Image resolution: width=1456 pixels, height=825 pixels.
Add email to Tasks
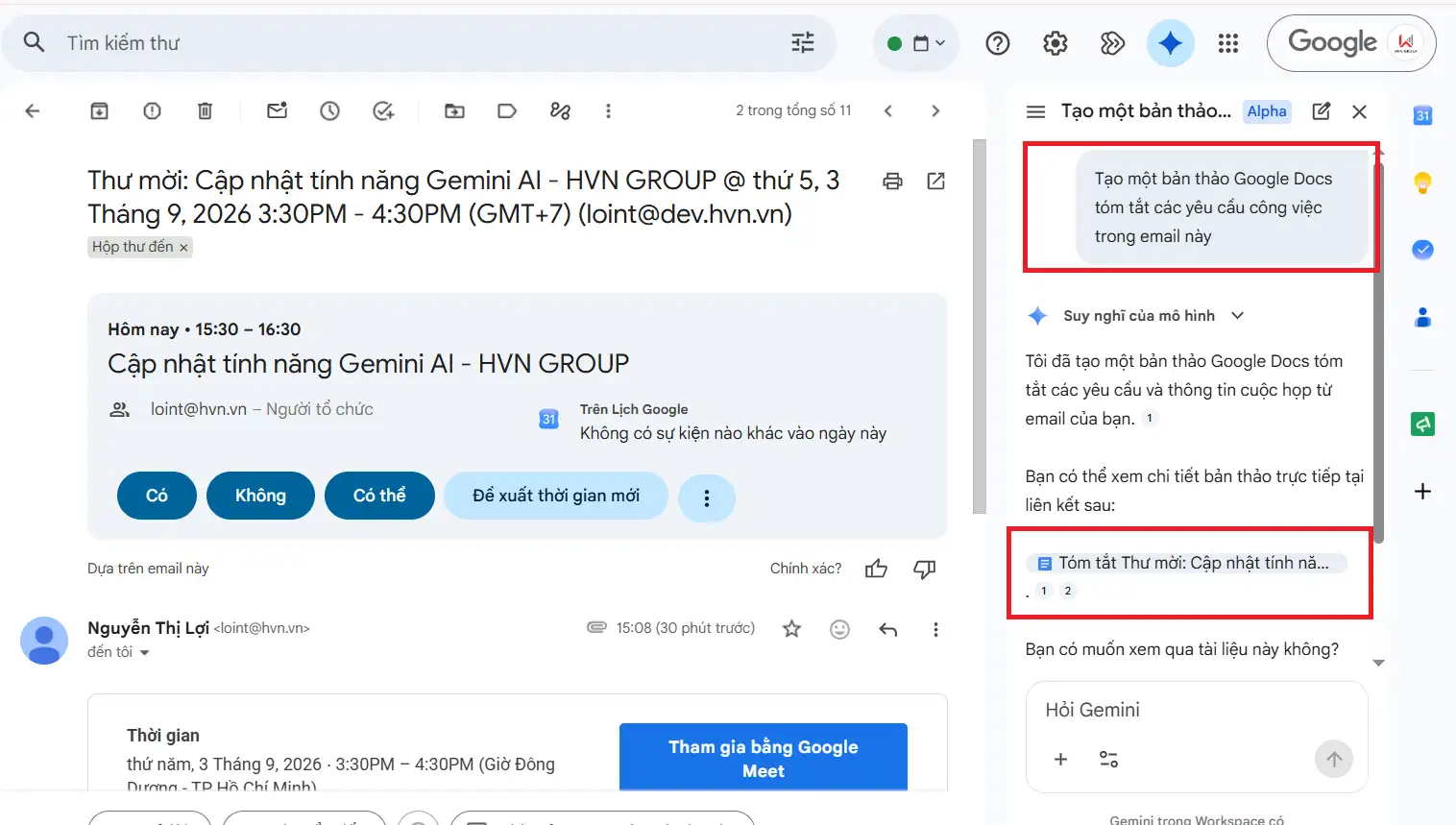click(383, 111)
